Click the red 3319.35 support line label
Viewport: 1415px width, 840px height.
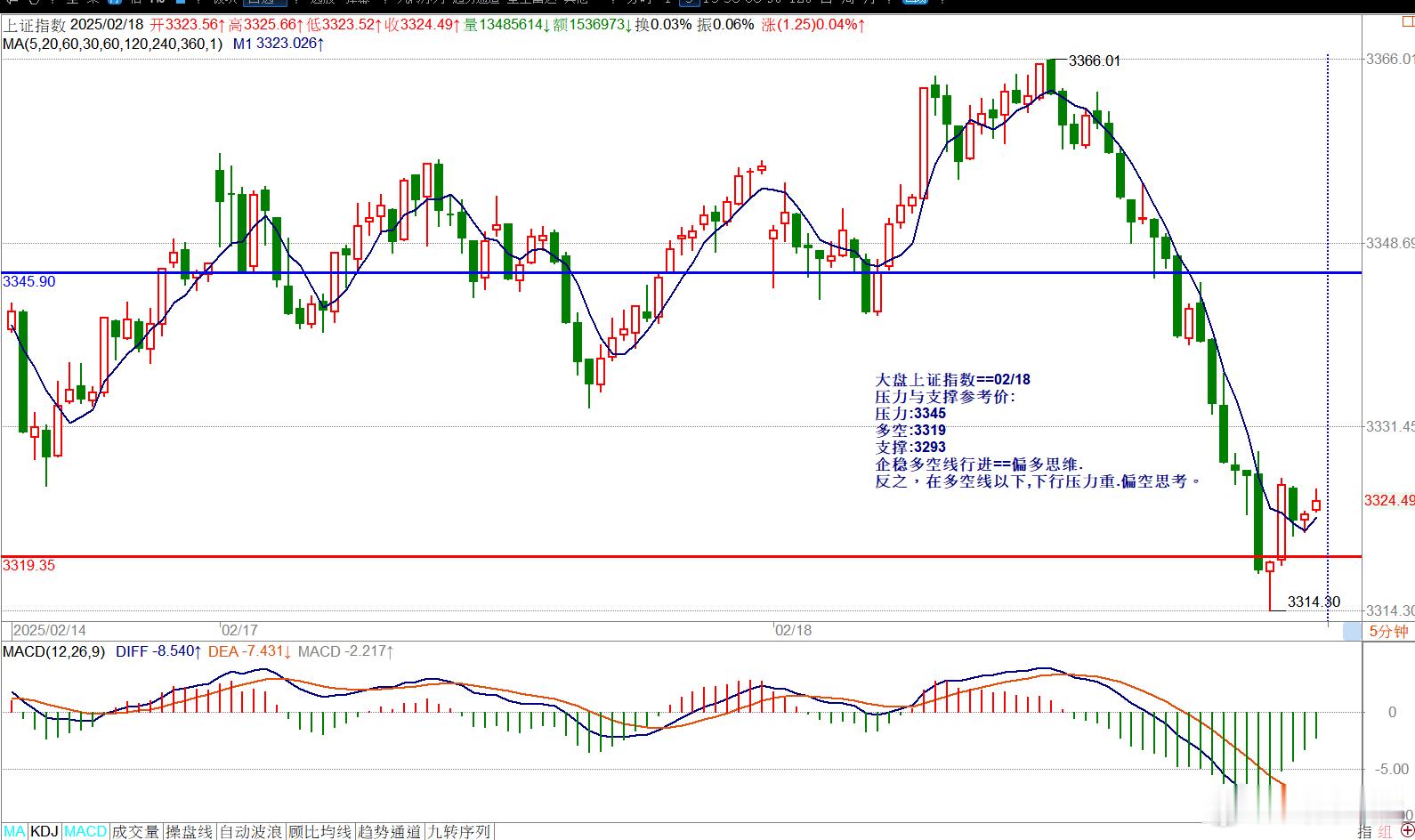(28, 565)
